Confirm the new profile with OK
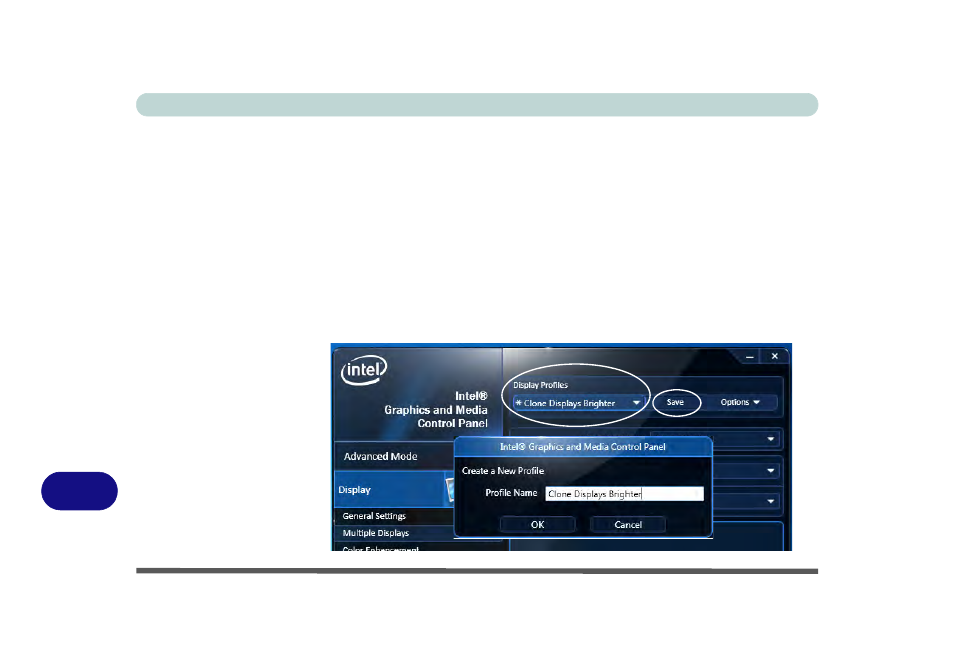 [537, 524]
